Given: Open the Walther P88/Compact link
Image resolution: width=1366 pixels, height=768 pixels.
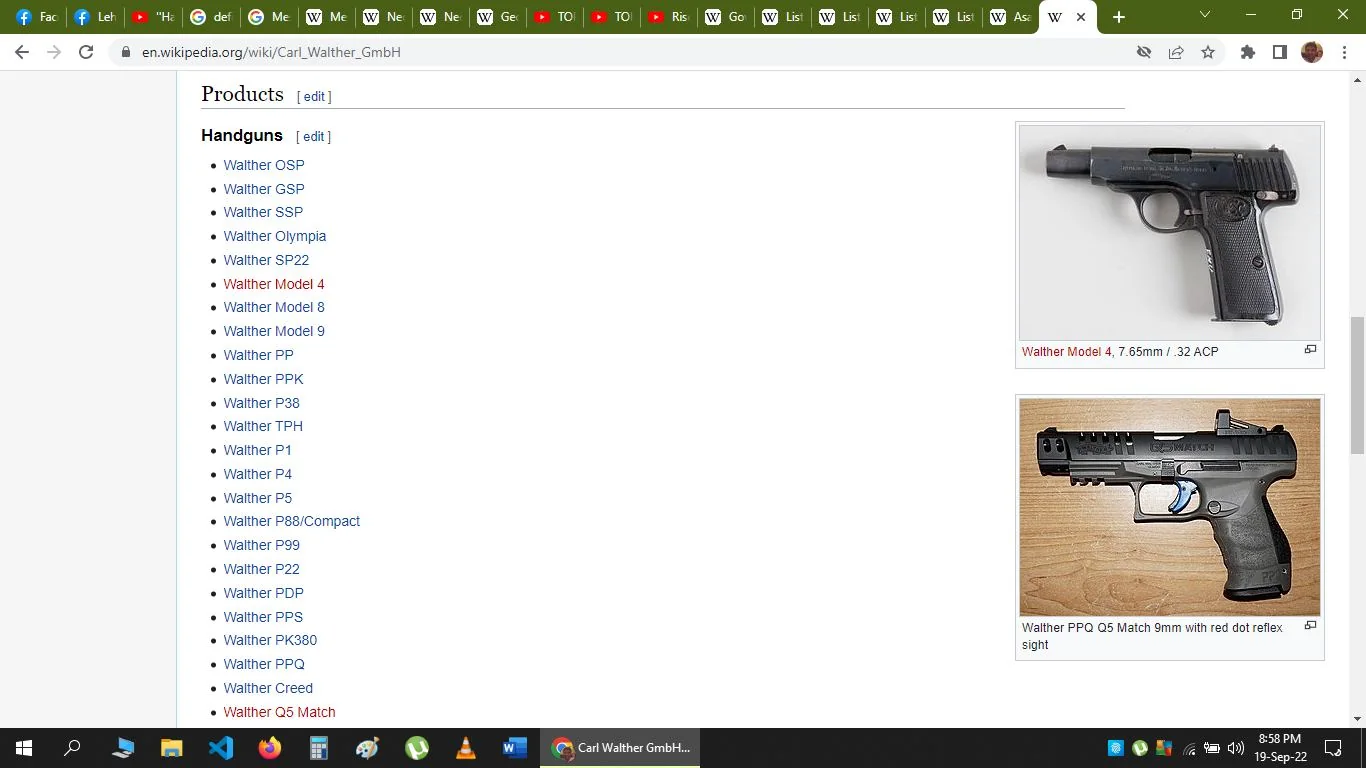Looking at the screenshot, I should point(292,521).
